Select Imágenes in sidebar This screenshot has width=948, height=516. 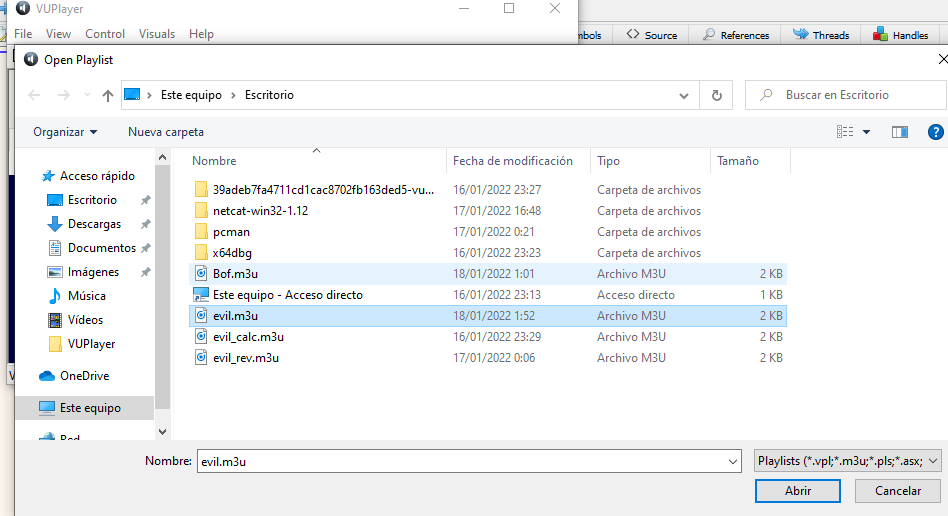pos(93,272)
